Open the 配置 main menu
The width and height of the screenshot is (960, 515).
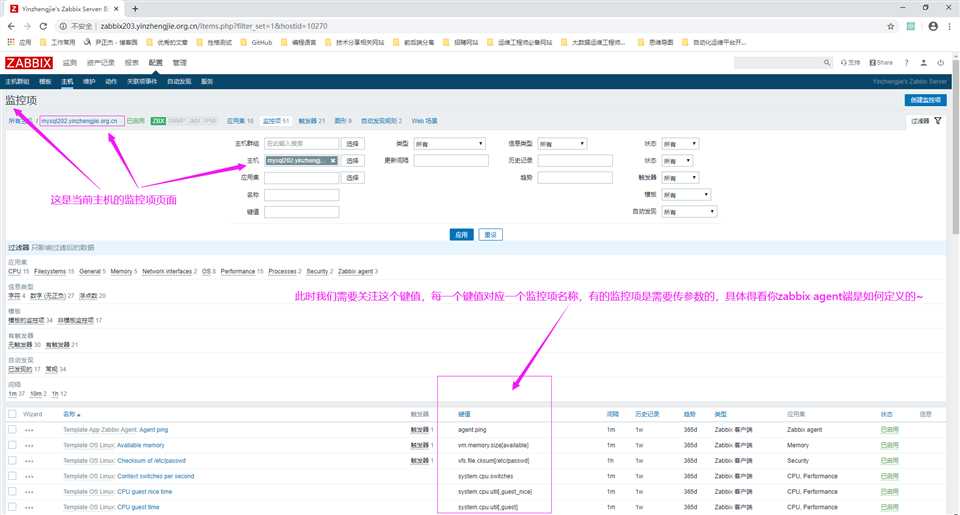(x=156, y=62)
